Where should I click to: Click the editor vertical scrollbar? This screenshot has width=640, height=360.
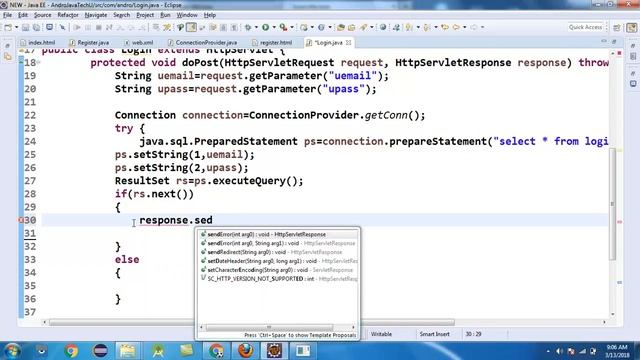pyautogui.click(x=613, y=203)
